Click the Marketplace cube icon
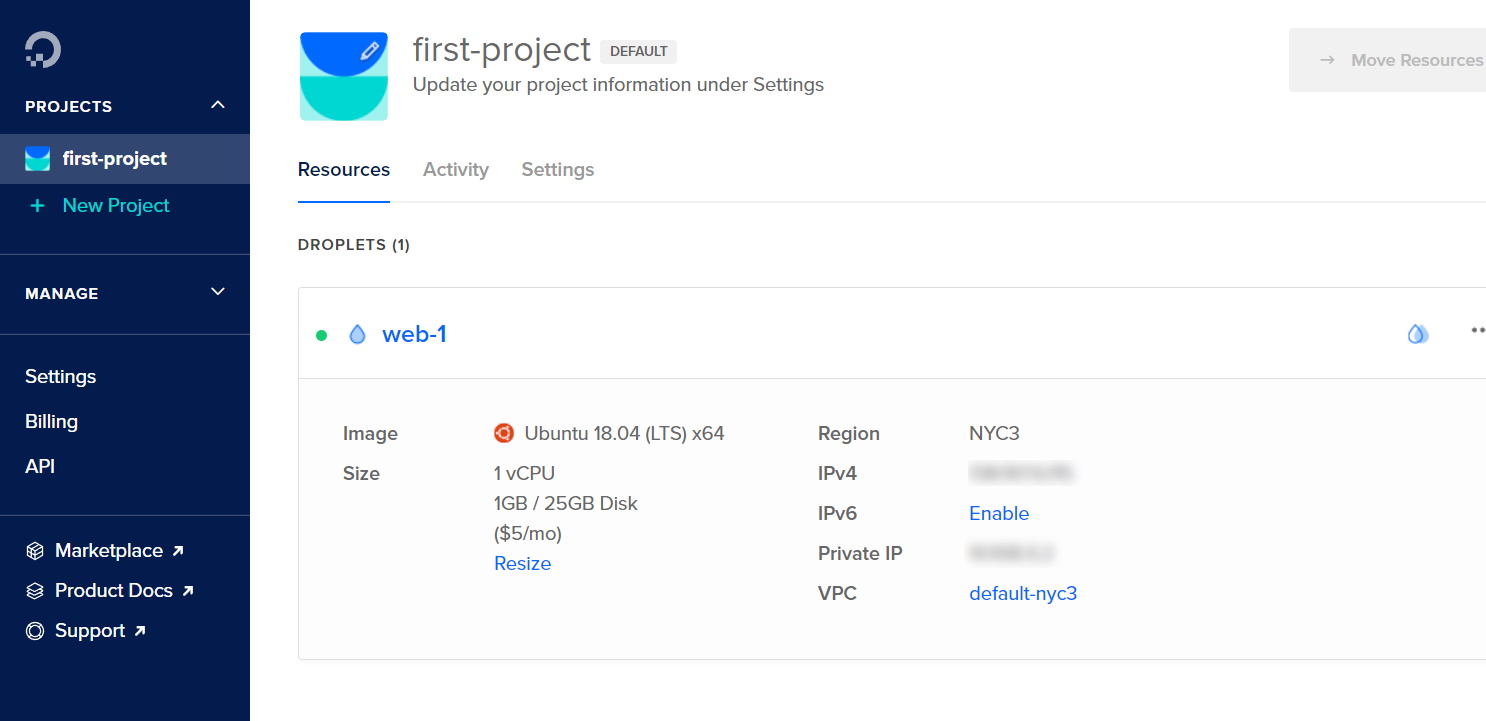 tap(35, 551)
